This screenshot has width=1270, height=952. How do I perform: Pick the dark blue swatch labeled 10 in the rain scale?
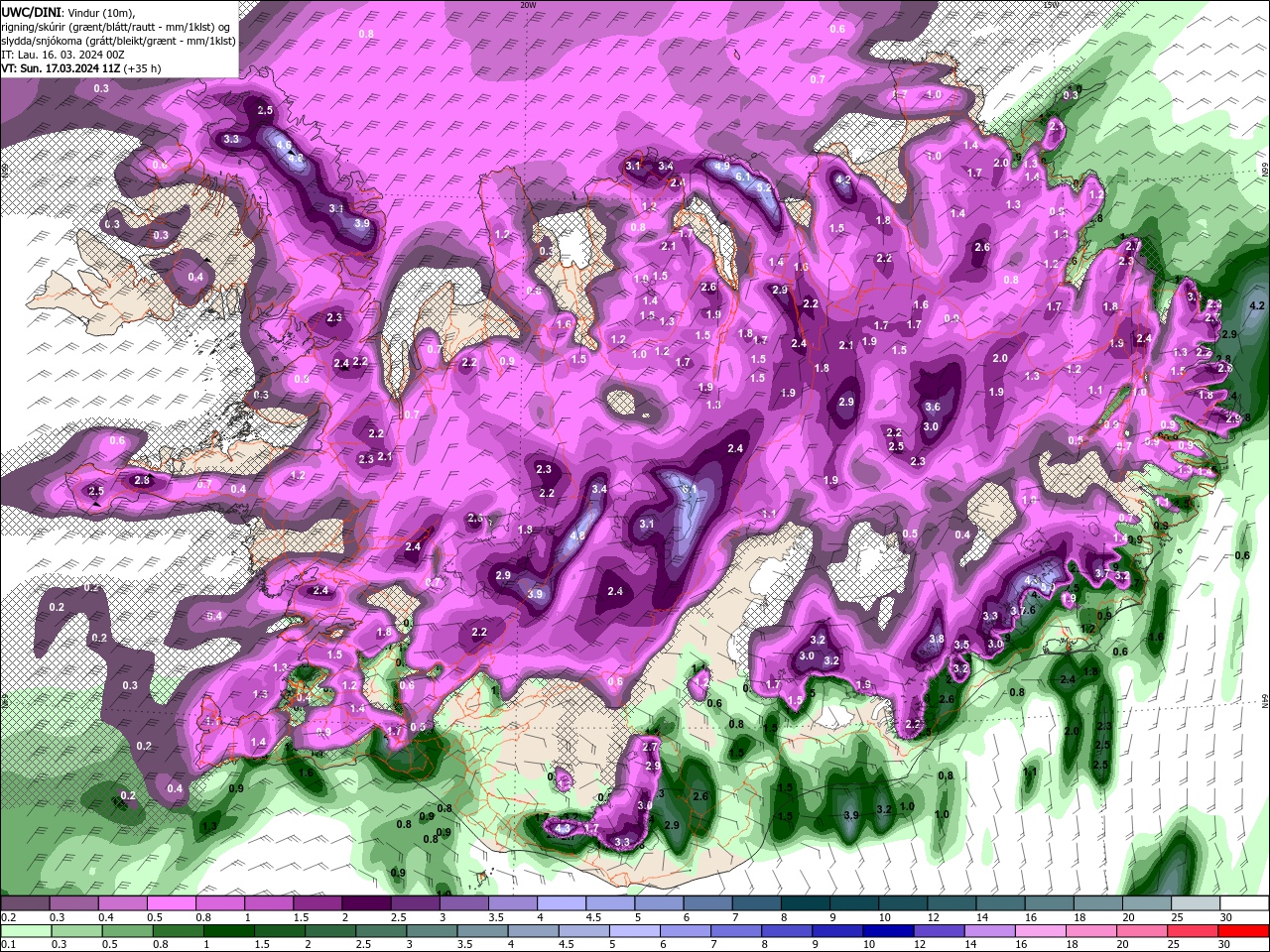pyautogui.click(x=887, y=931)
